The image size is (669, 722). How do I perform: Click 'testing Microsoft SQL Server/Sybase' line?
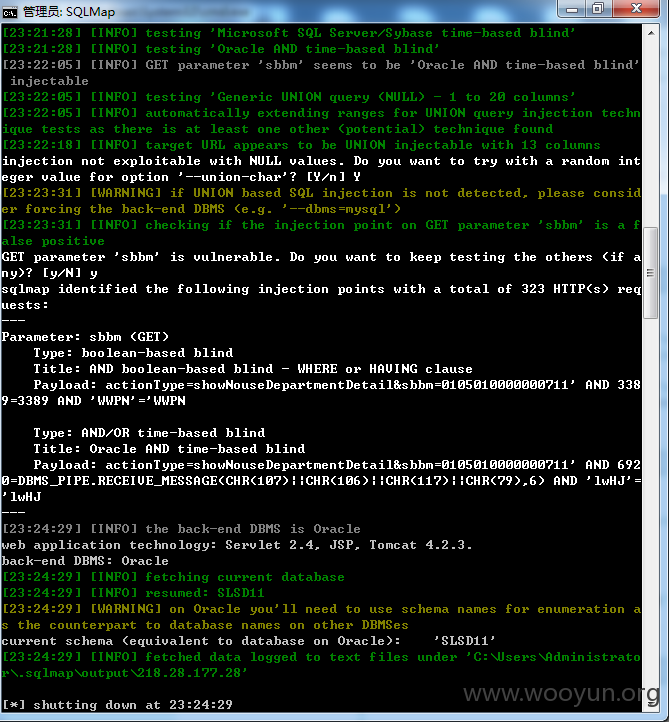click(289, 33)
